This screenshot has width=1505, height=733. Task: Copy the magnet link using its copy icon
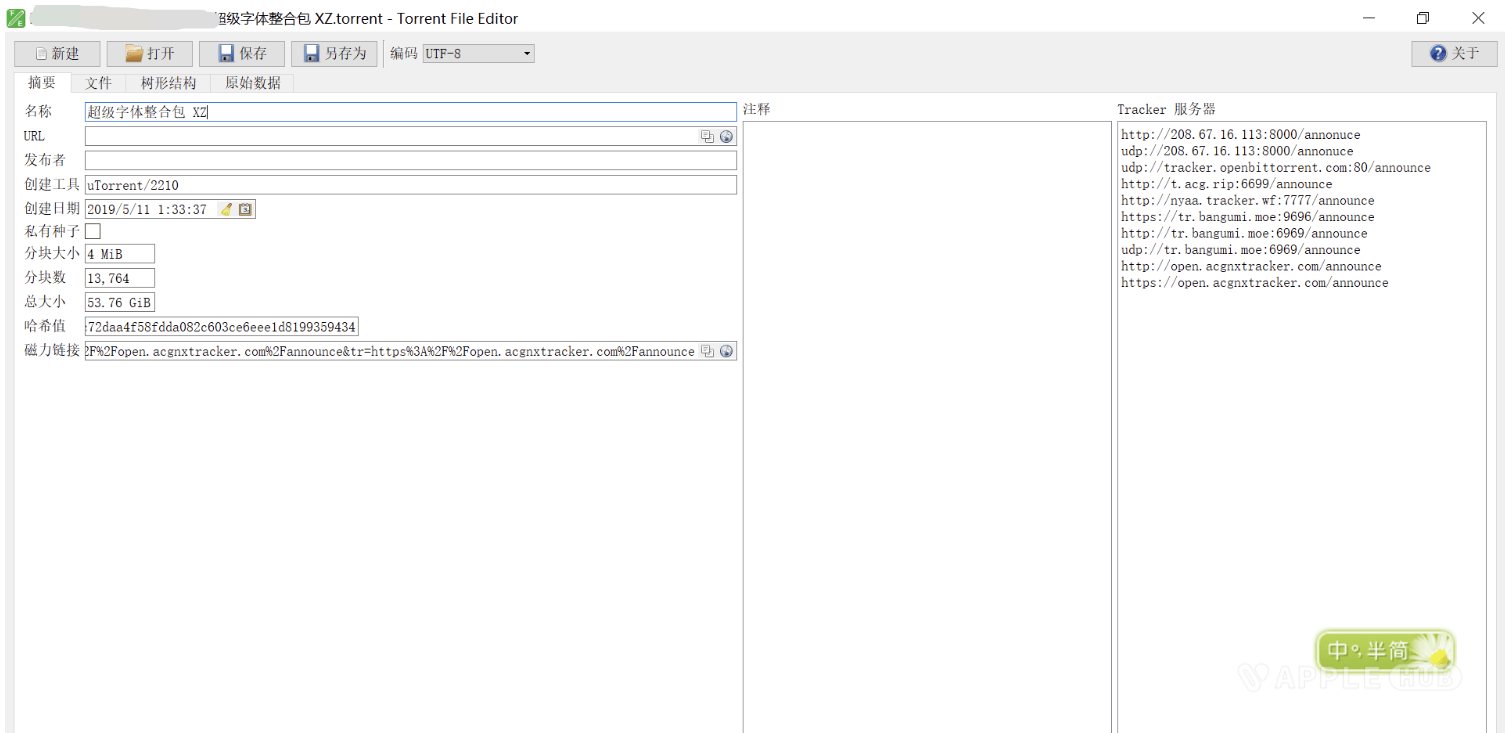(707, 352)
